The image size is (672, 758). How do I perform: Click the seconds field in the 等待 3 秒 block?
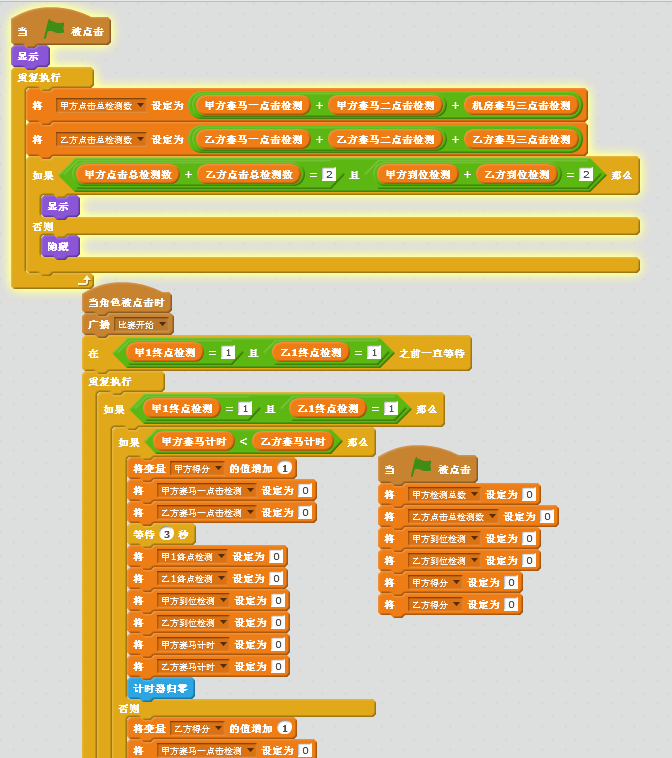(167, 534)
